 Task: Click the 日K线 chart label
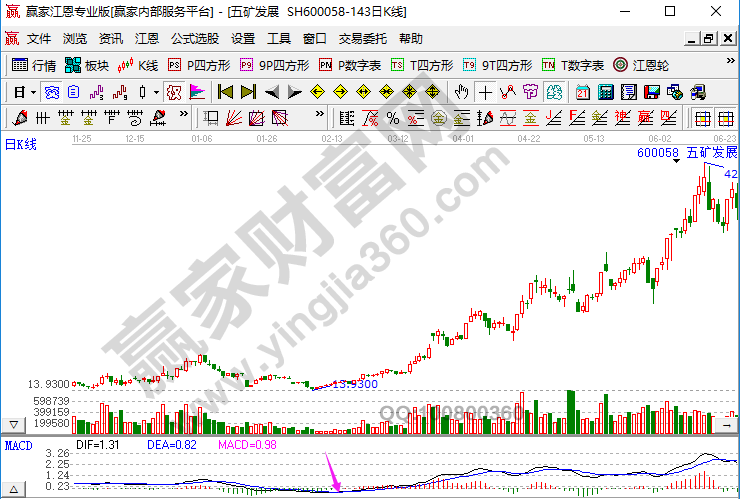coord(21,144)
